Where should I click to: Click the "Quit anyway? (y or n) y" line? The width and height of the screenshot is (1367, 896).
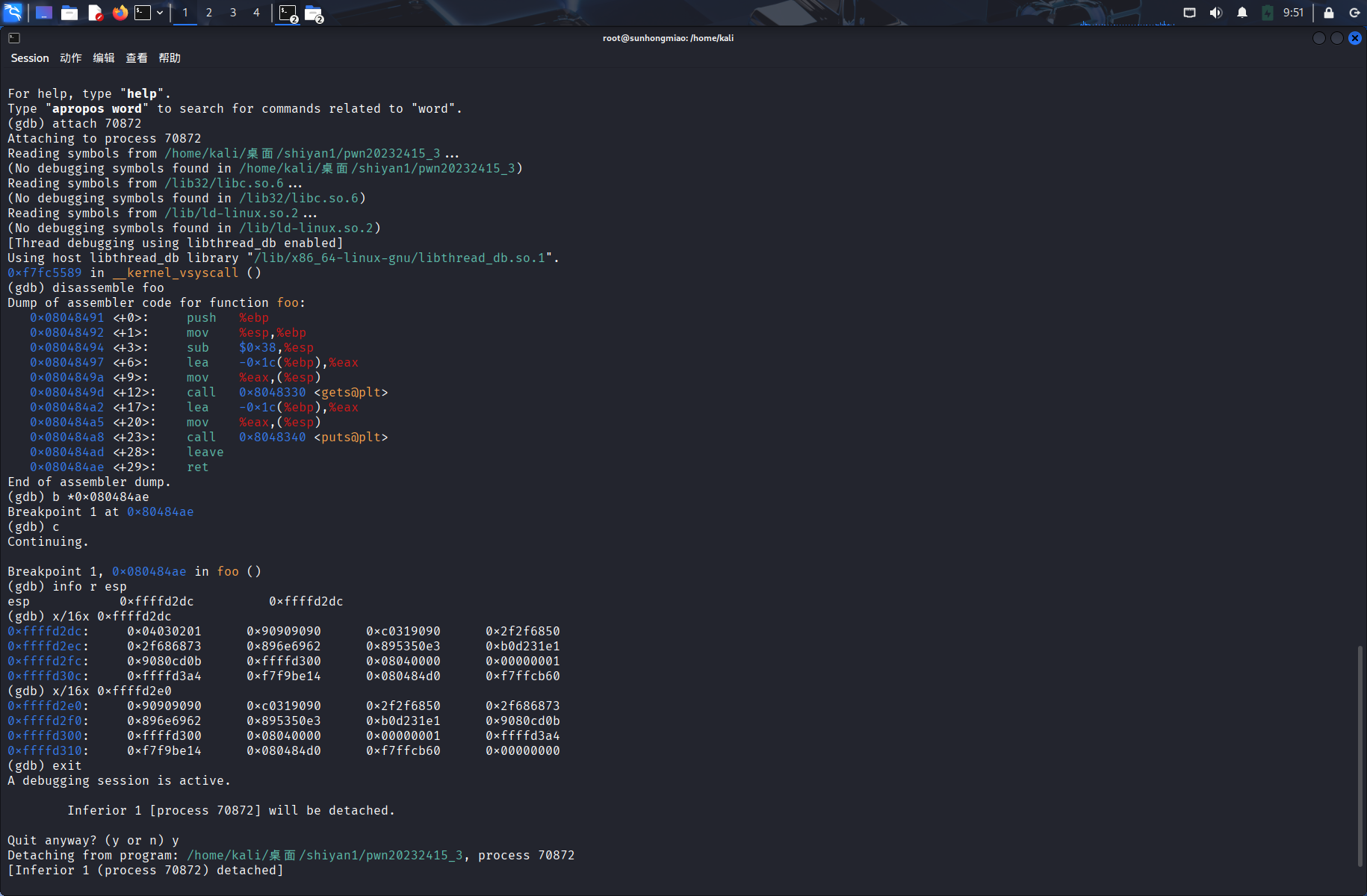[93, 840]
